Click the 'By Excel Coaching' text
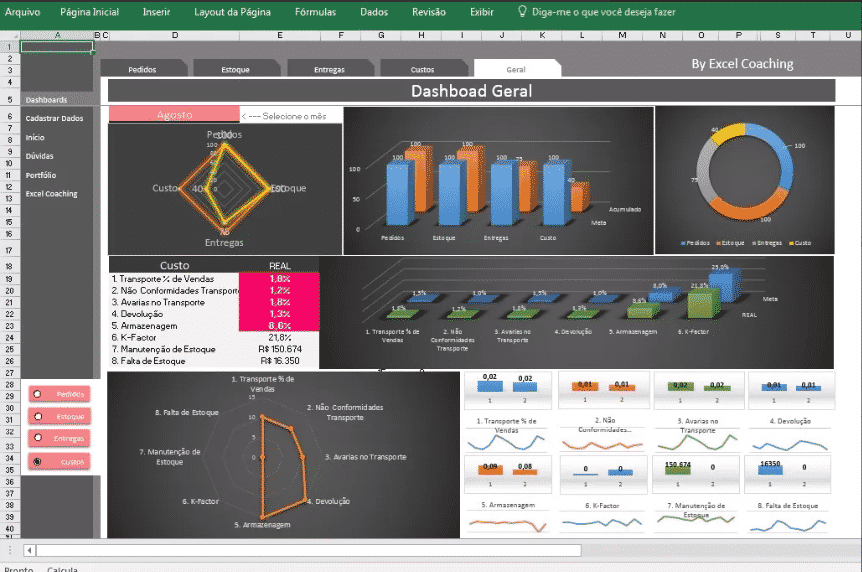862x572 pixels. pos(742,64)
